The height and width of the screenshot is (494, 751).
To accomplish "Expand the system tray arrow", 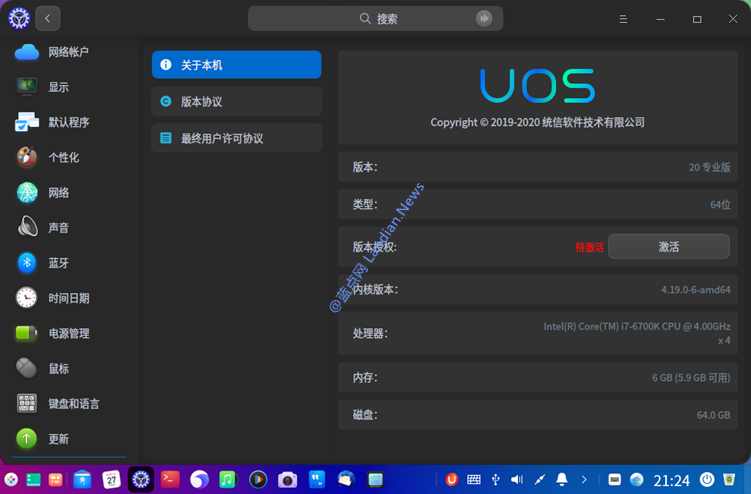I will click(584, 480).
